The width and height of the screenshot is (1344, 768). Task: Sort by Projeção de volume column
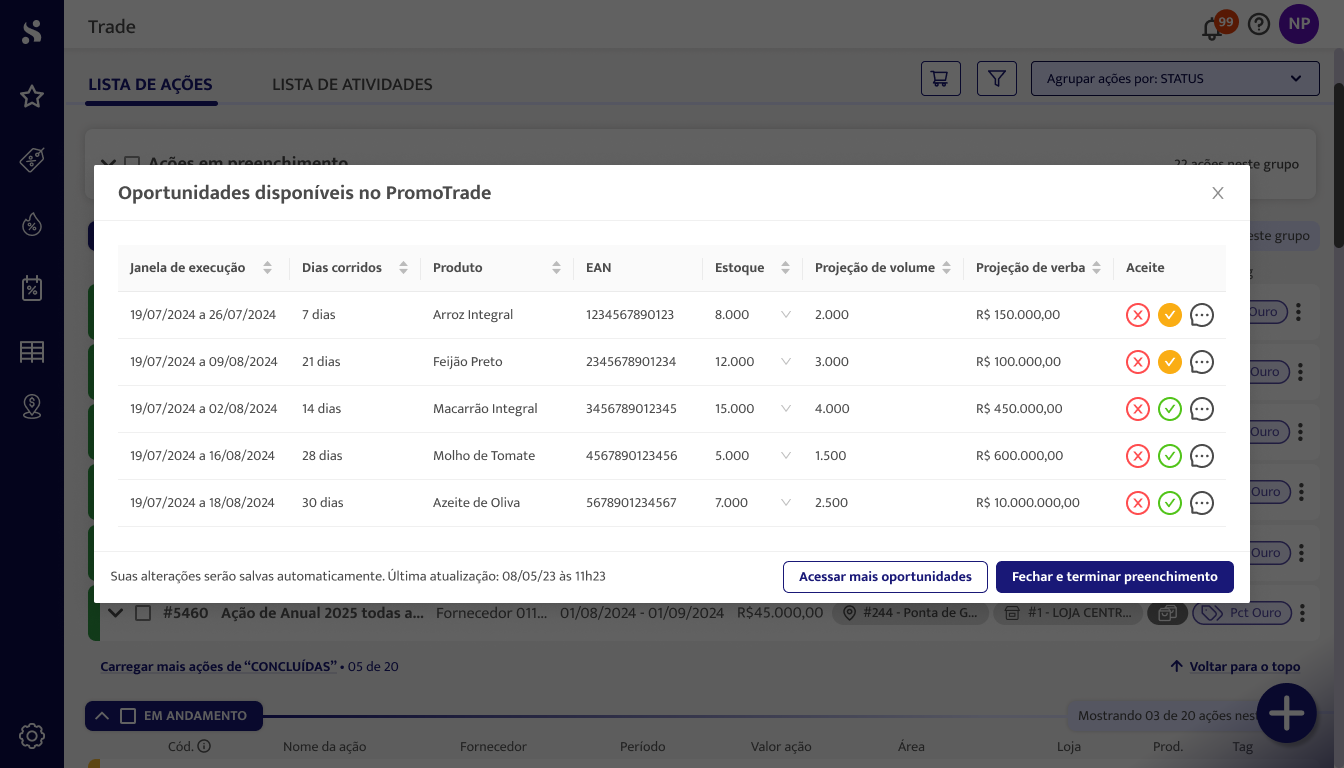coord(946,268)
